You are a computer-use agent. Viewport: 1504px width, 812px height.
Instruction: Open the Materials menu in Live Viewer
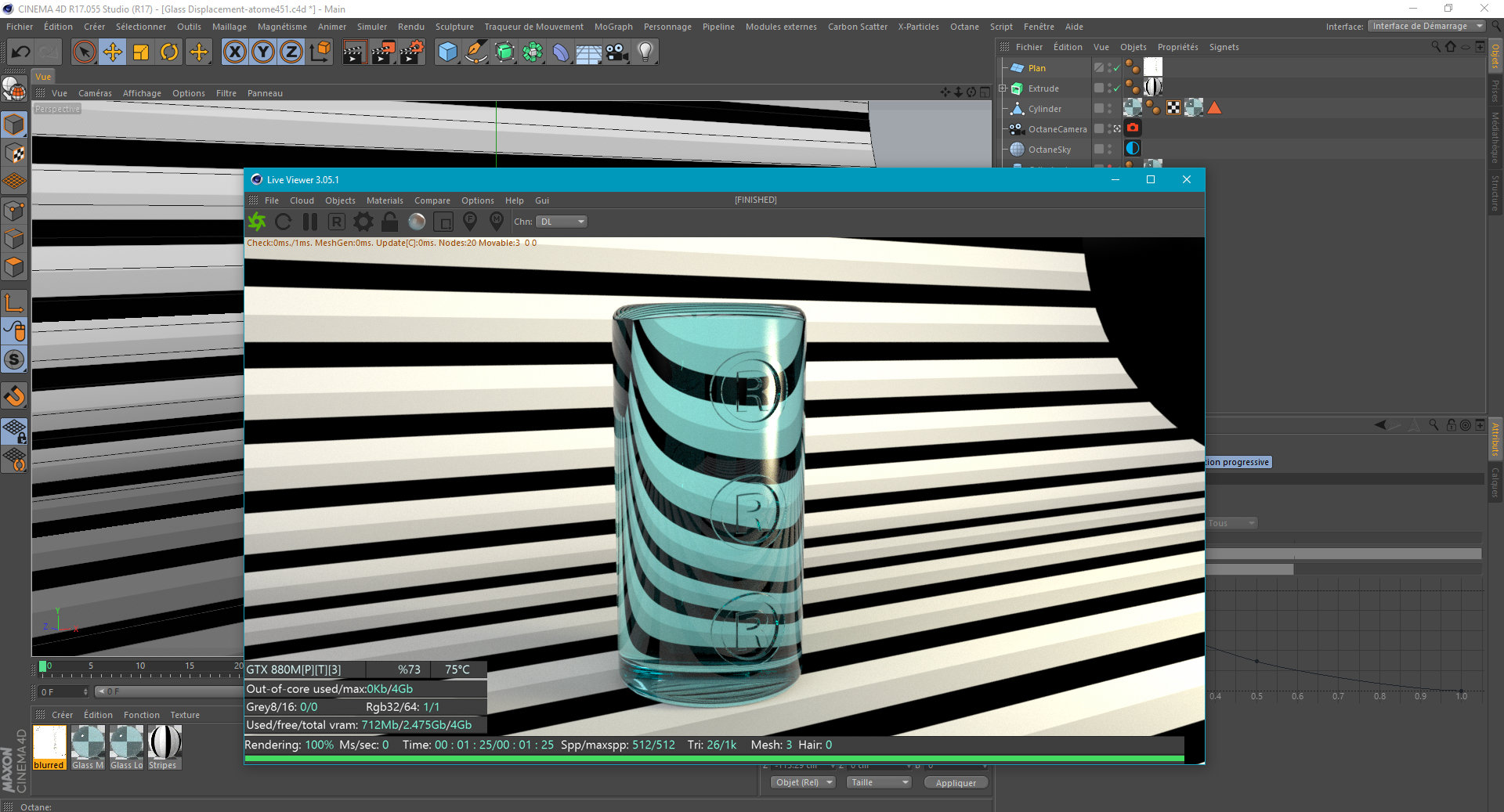385,200
